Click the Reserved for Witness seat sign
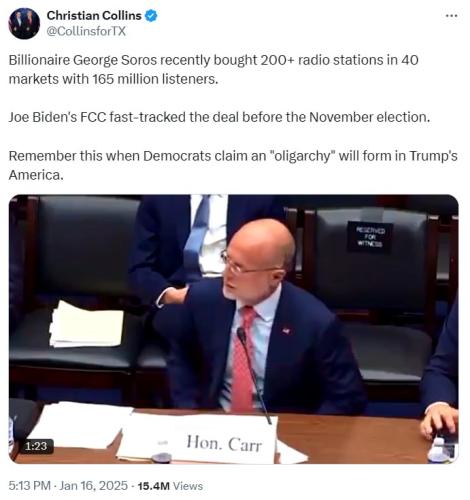The height and width of the screenshot is (500, 470). 369,237
